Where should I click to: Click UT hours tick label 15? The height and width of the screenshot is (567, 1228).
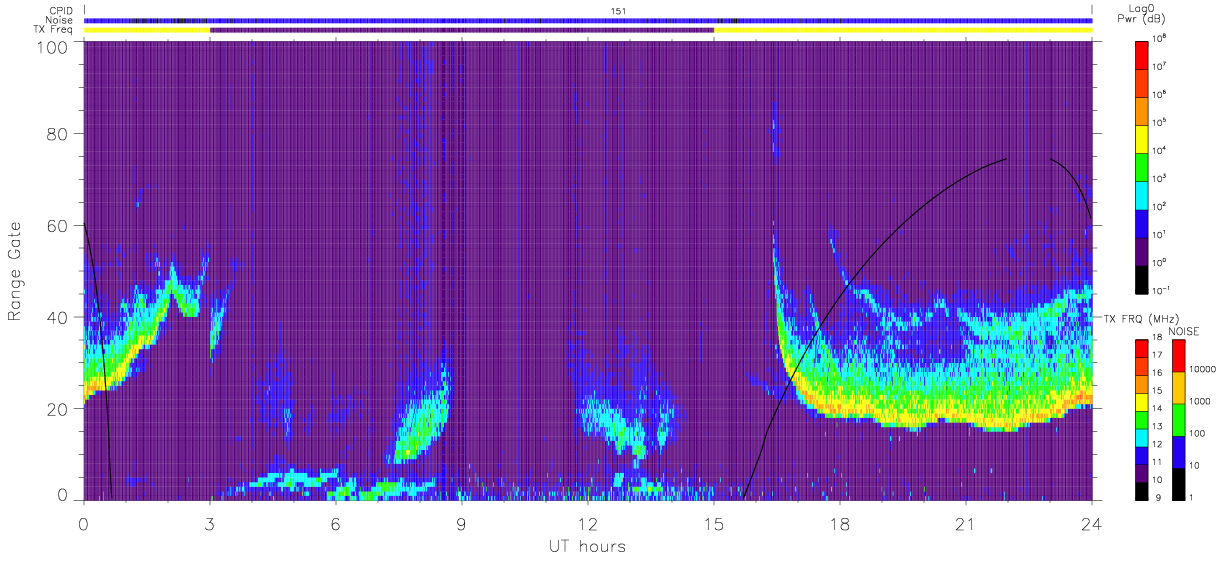[x=714, y=524]
